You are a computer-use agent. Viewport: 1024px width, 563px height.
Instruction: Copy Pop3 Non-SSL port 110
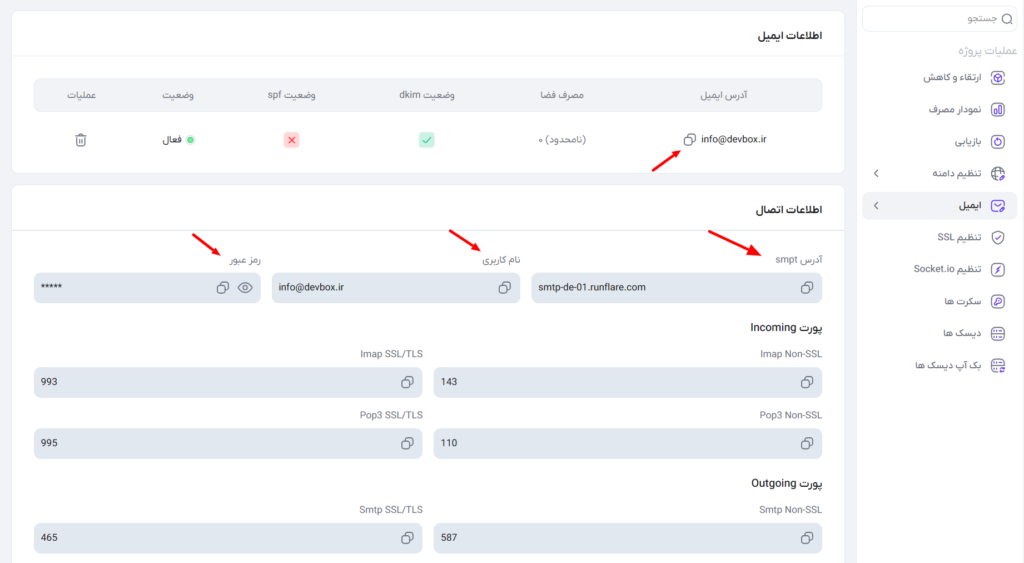click(x=807, y=443)
